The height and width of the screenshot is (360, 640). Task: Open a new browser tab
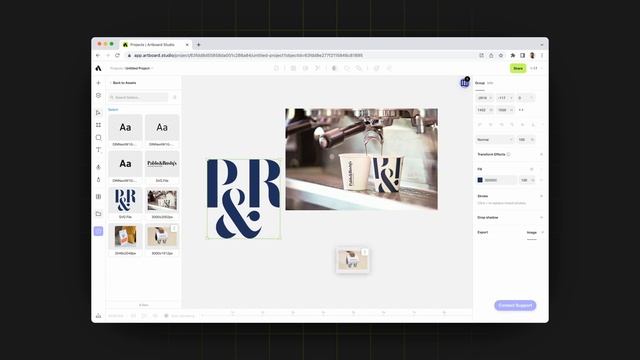tap(199, 44)
